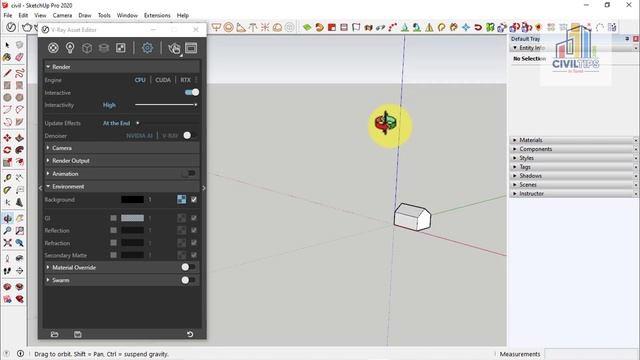Open the Materials tab in V-Ray Asset Editor
The image size is (640, 360).
pos(53,48)
